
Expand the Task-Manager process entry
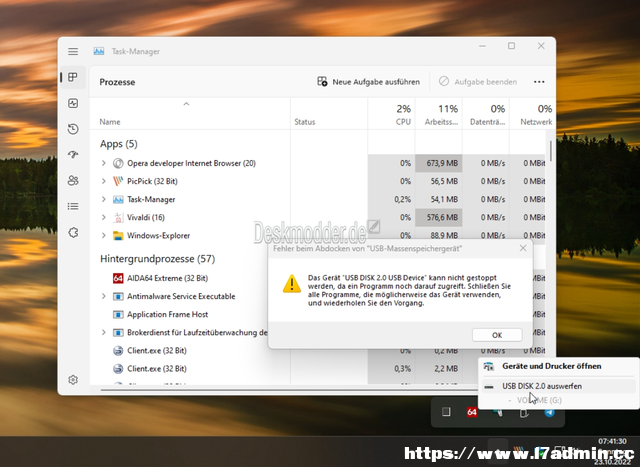[x=104, y=199]
